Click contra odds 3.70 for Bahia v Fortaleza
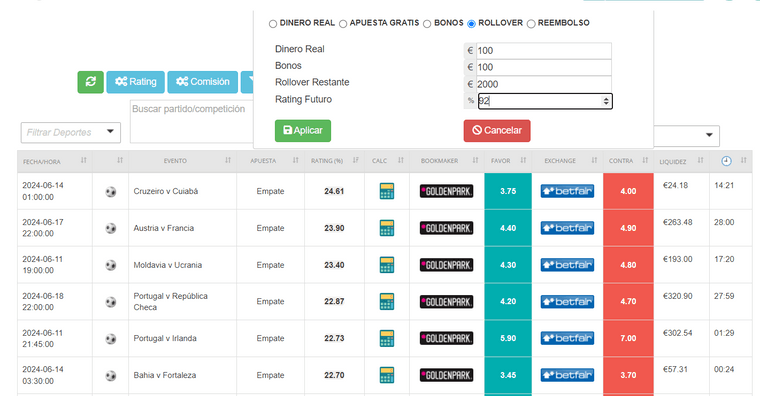This screenshot has width=760, height=396. pyautogui.click(x=628, y=375)
